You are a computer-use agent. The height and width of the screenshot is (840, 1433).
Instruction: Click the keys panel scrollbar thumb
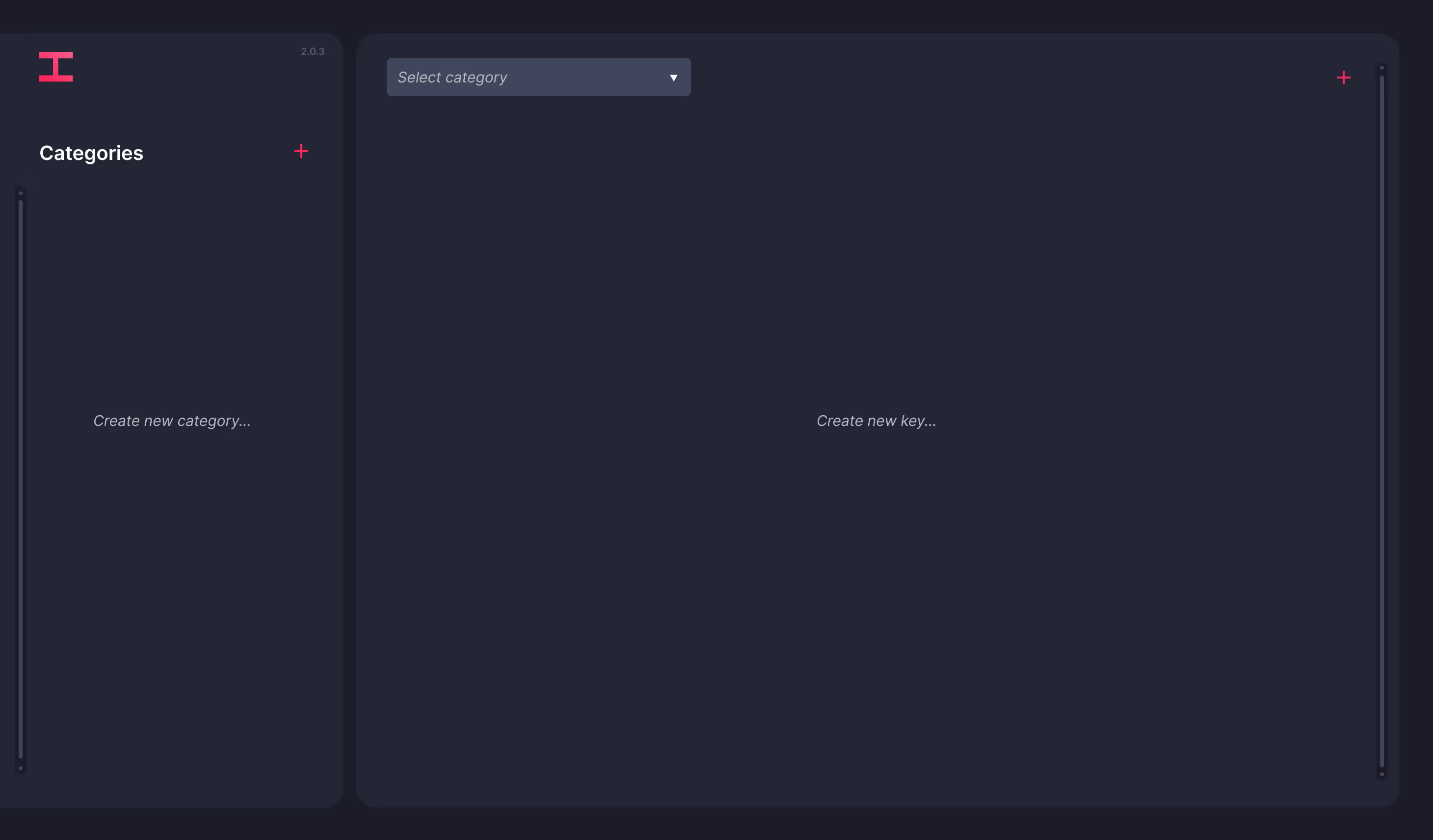click(x=1382, y=421)
